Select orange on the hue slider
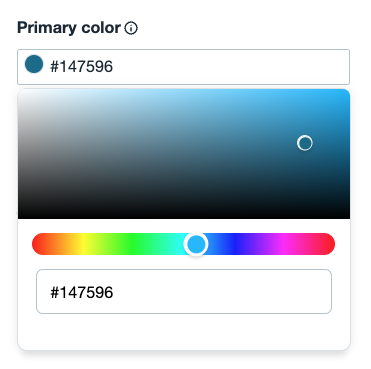The width and height of the screenshot is (371, 369). click(x=62, y=244)
